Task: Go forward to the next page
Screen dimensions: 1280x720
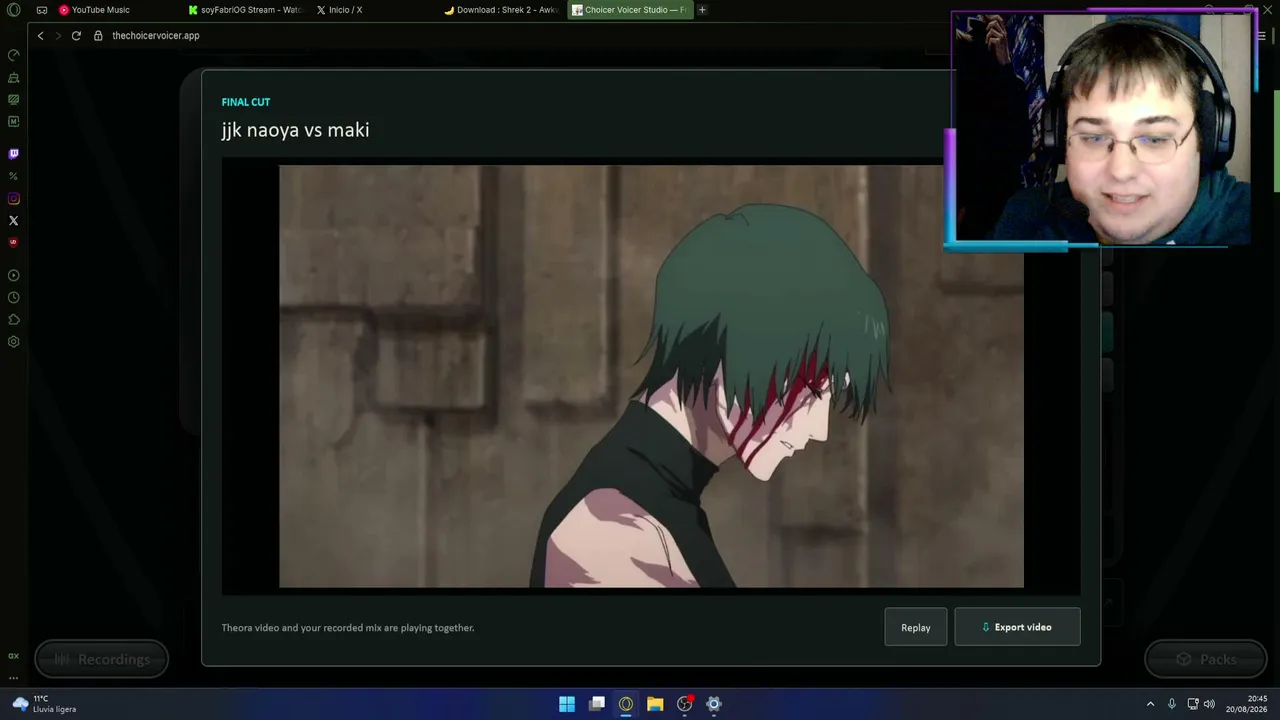Action: click(58, 36)
